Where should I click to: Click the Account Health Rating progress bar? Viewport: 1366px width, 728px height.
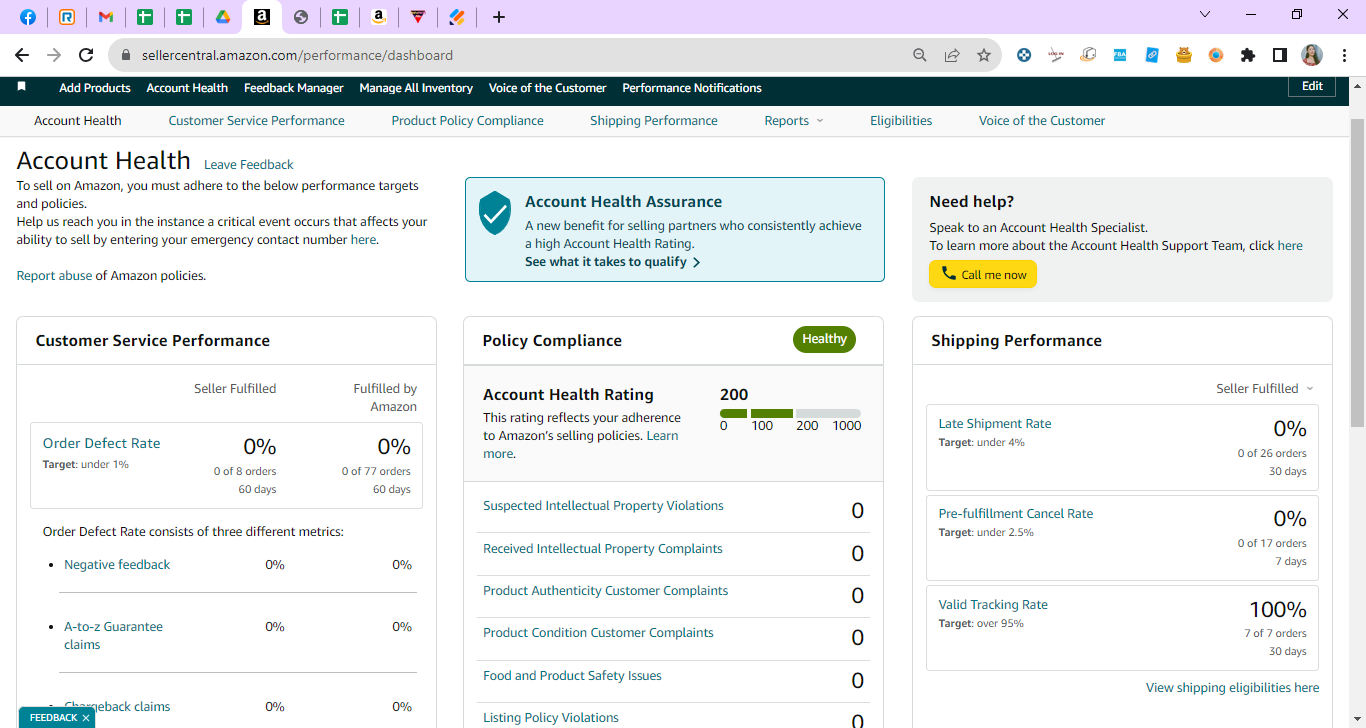pyautogui.click(x=790, y=413)
